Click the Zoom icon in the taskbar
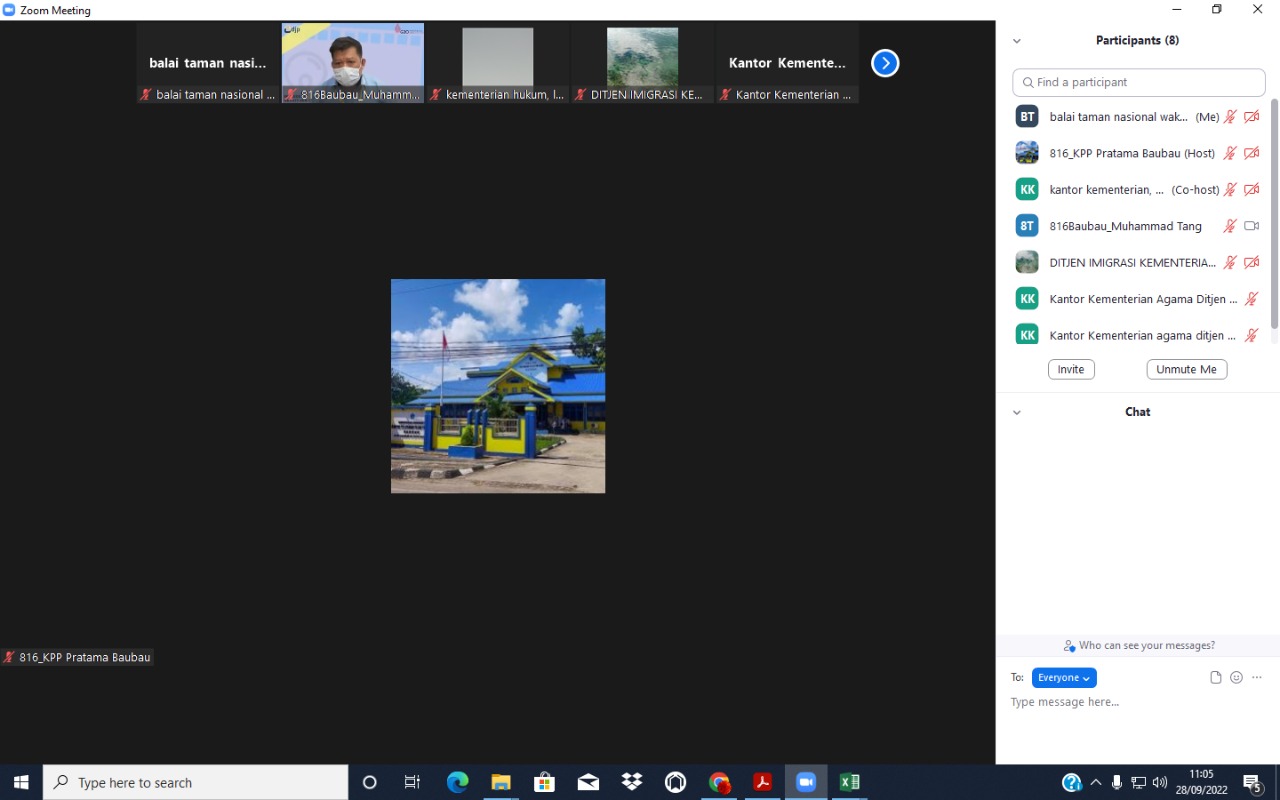Image resolution: width=1280 pixels, height=800 pixels. click(805, 782)
